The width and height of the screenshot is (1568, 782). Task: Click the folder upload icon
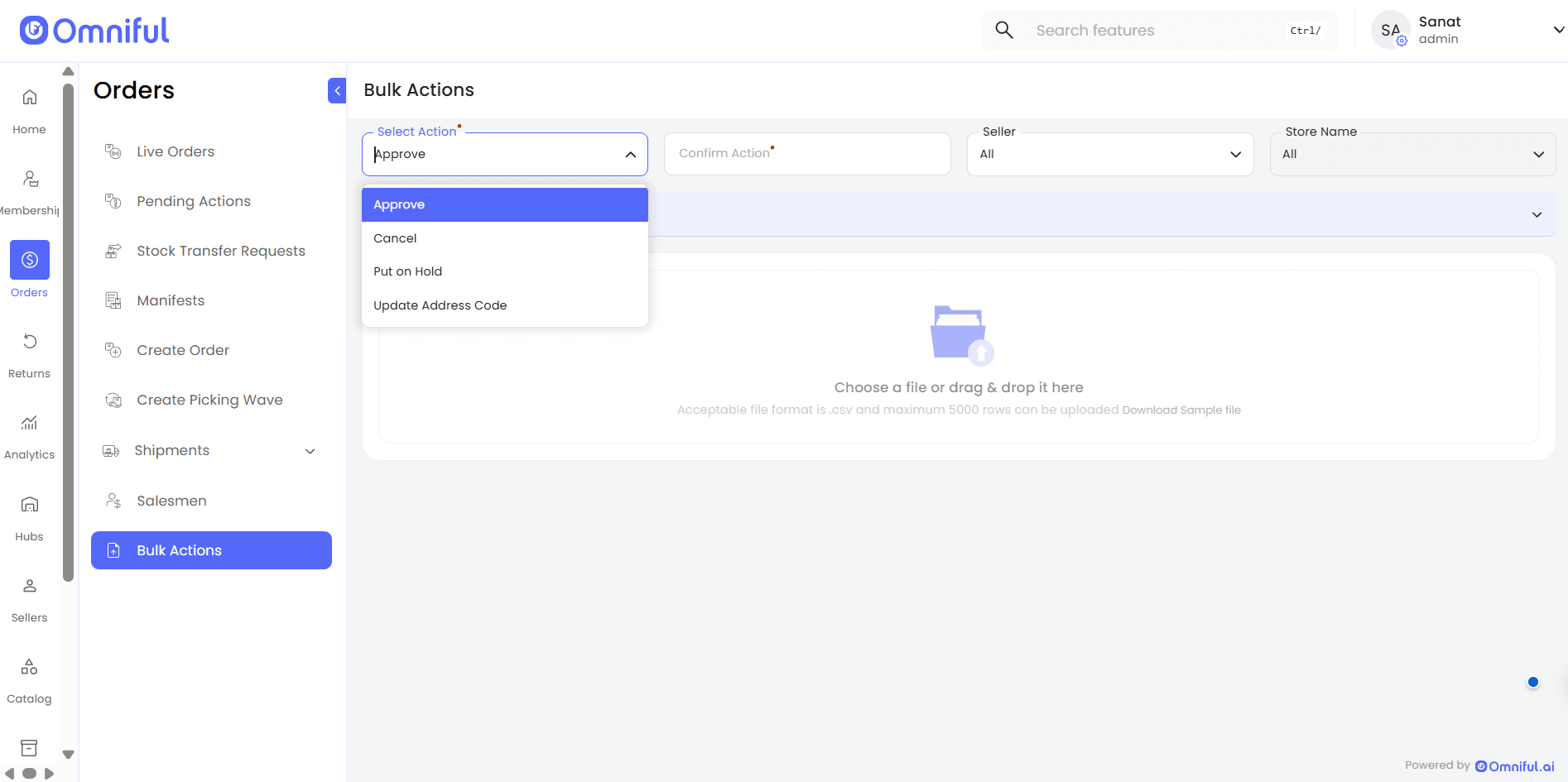coord(960,334)
